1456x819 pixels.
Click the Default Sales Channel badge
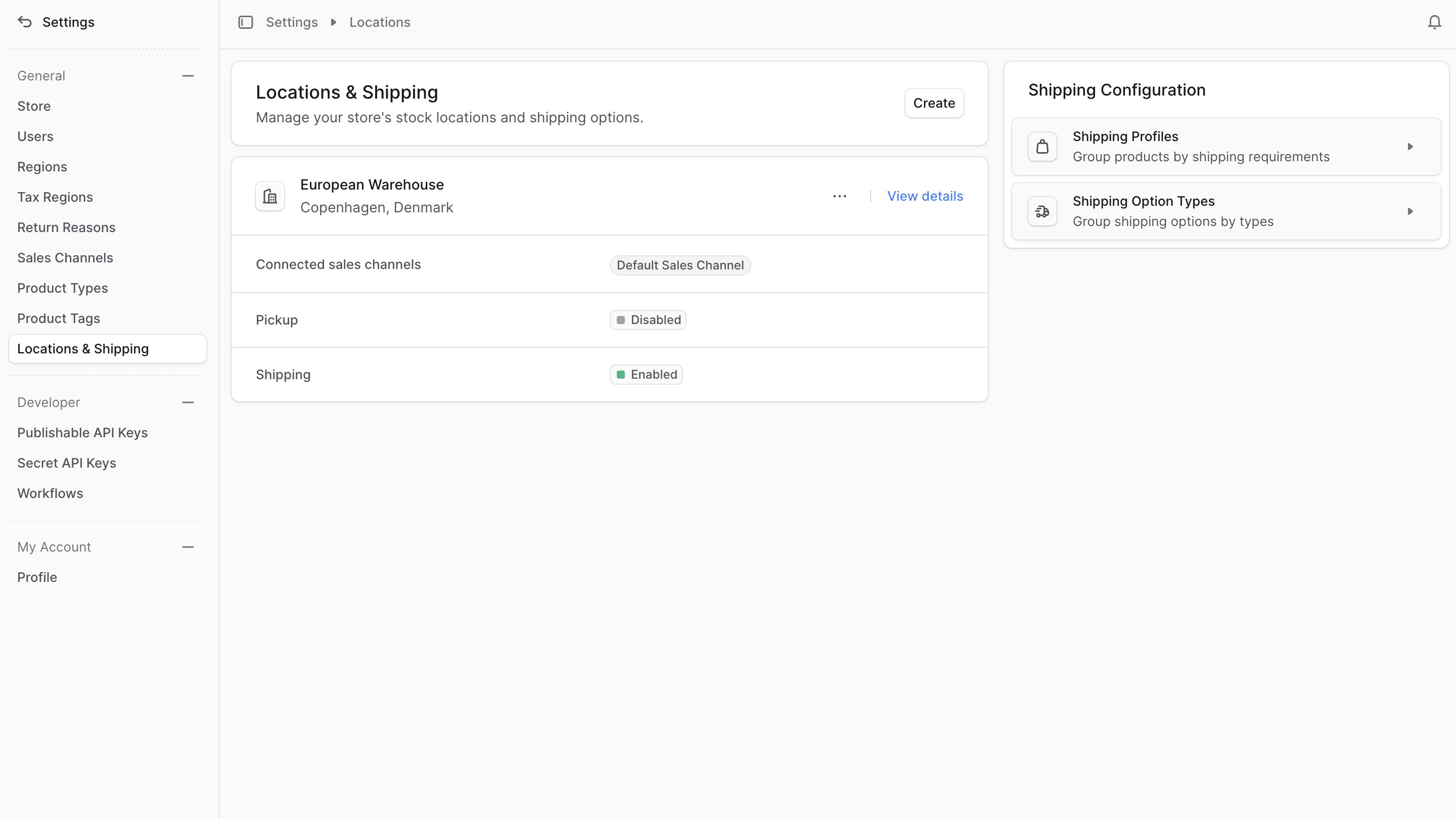(x=680, y=265)
